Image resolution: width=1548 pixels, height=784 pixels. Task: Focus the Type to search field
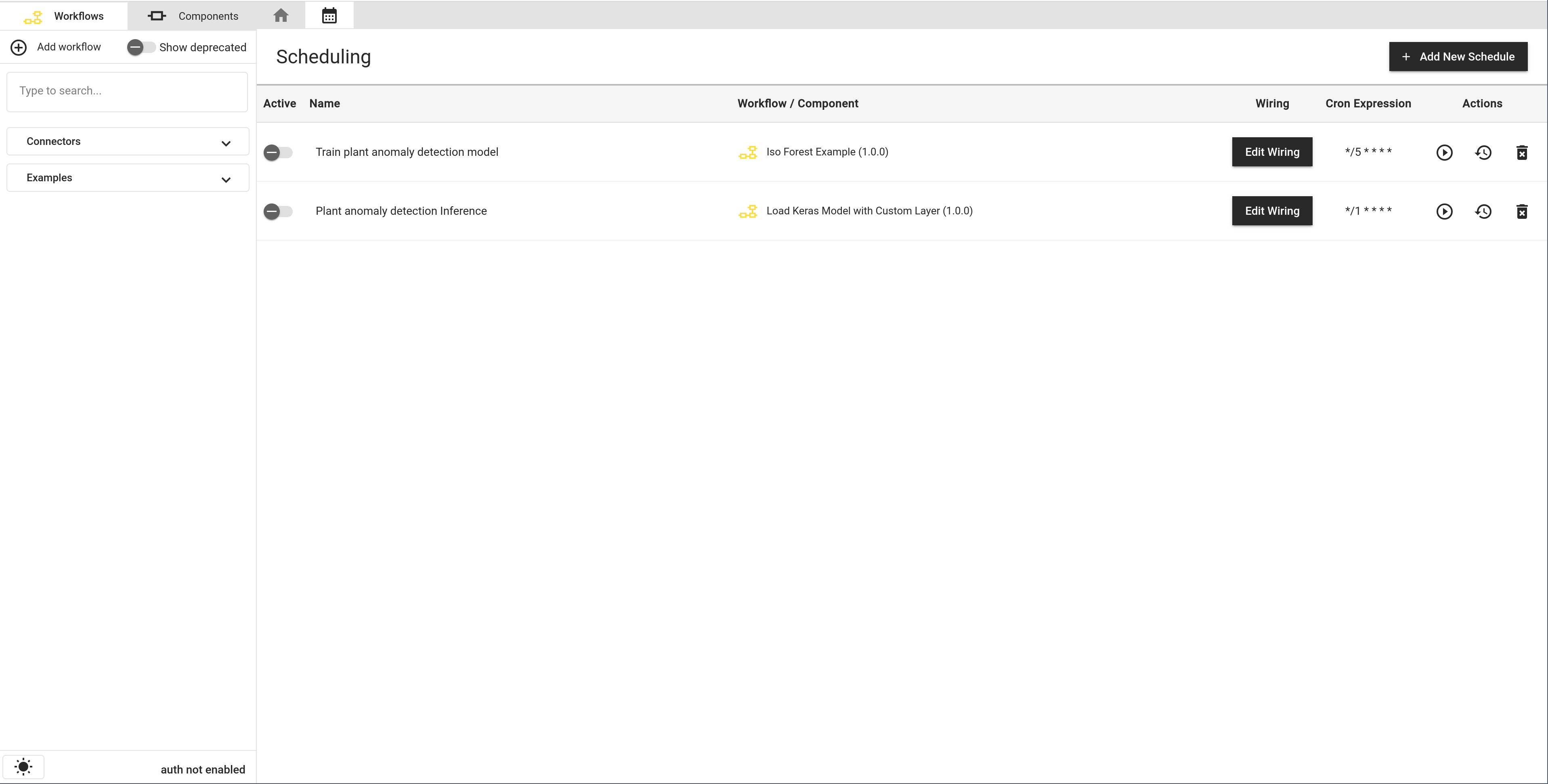127,91
